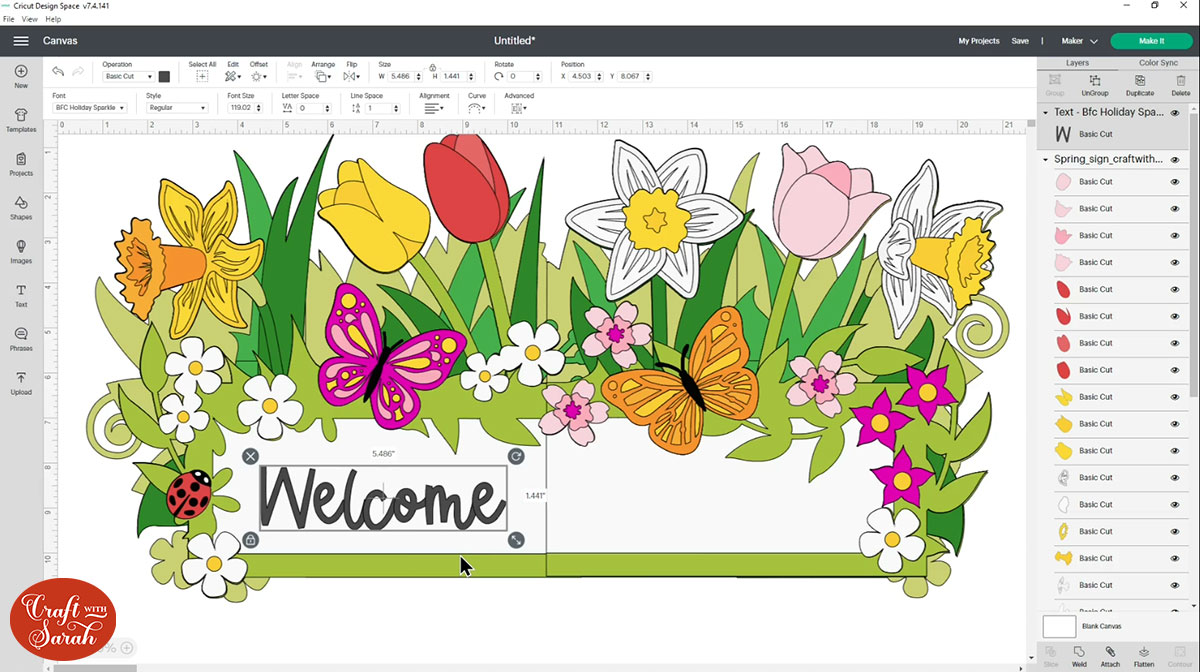This screenshot has width=1200, height=672.
Task: Hide the Text - Bfc Holiday layer
Action: (x=1177, y=112)
